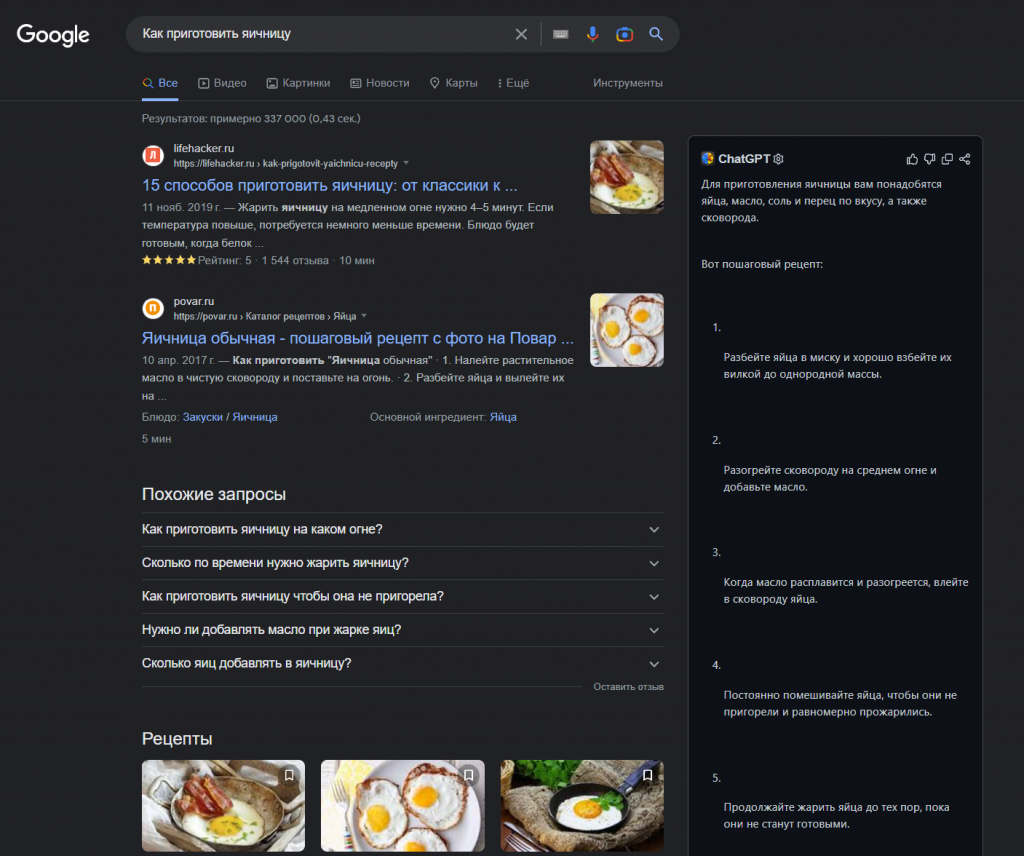Start voice search with microphone icon
Screen dimensions: 1024x856
coord(592,34)
